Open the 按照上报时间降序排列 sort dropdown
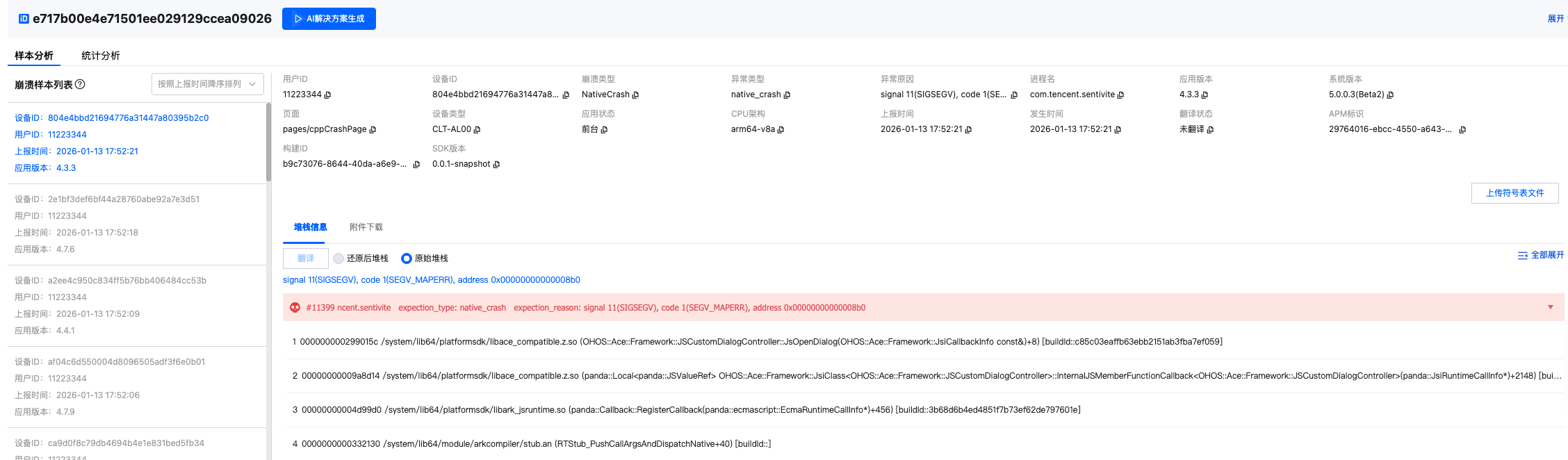This screenshot has height=460, width=1568. (208, 84)
